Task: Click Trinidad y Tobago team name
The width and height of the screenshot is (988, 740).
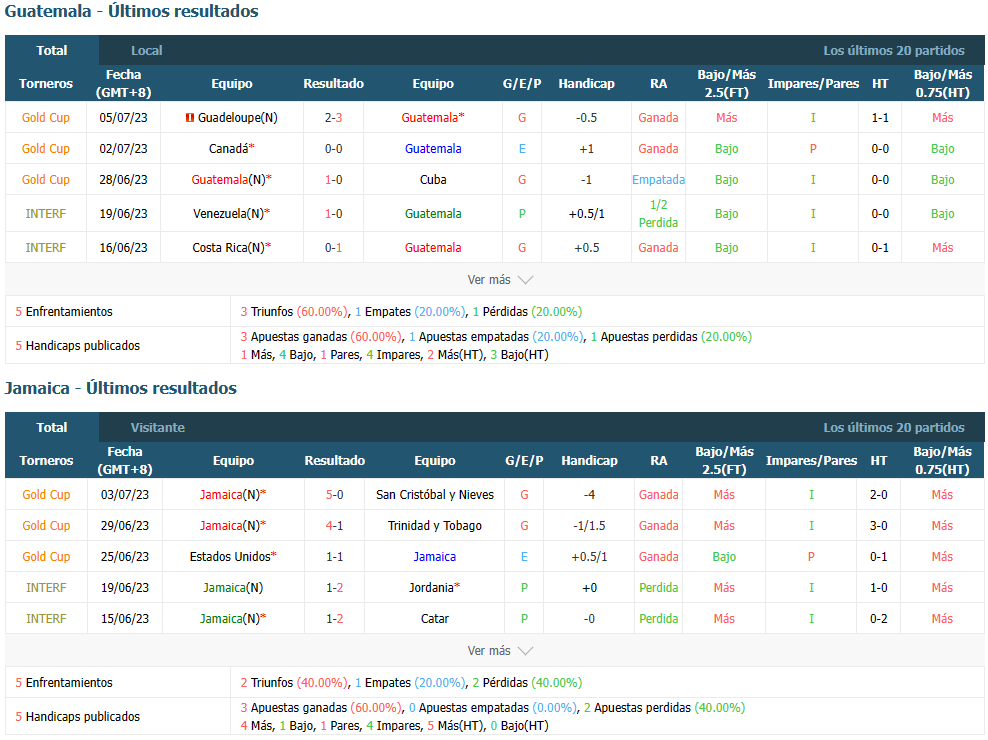Action: click(435, 526)
